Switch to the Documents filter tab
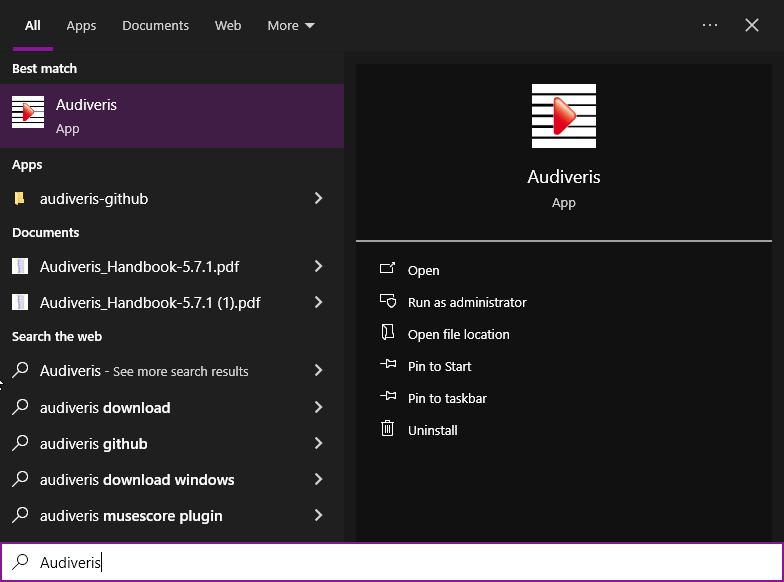 [x=155, y=25]
